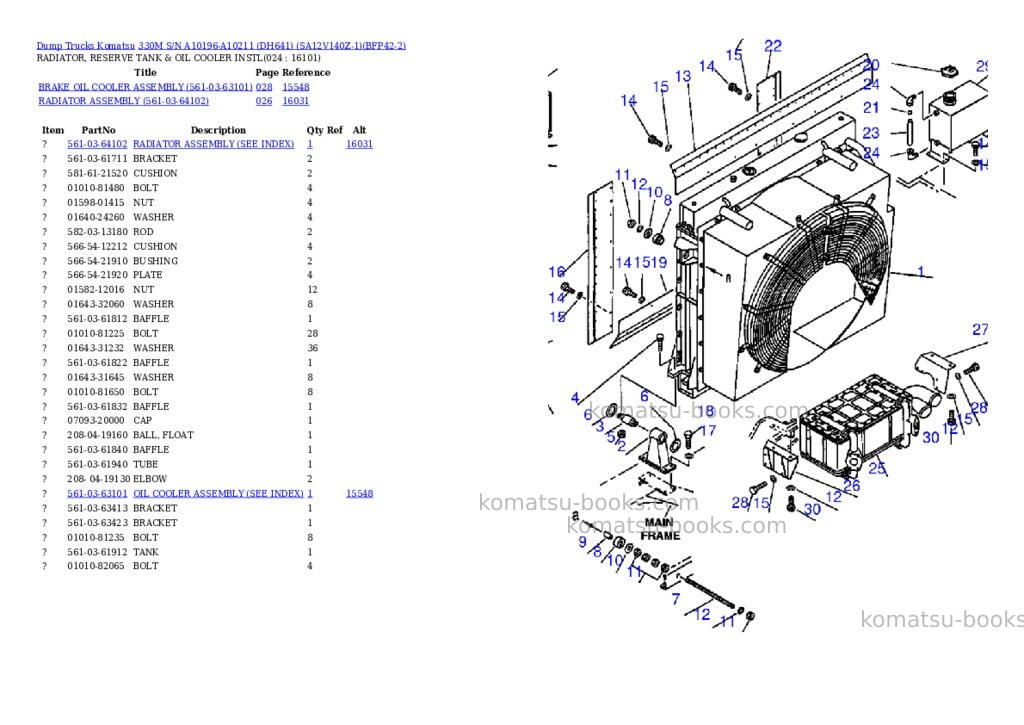Select part number 561-03-61812

pos(97,319)
